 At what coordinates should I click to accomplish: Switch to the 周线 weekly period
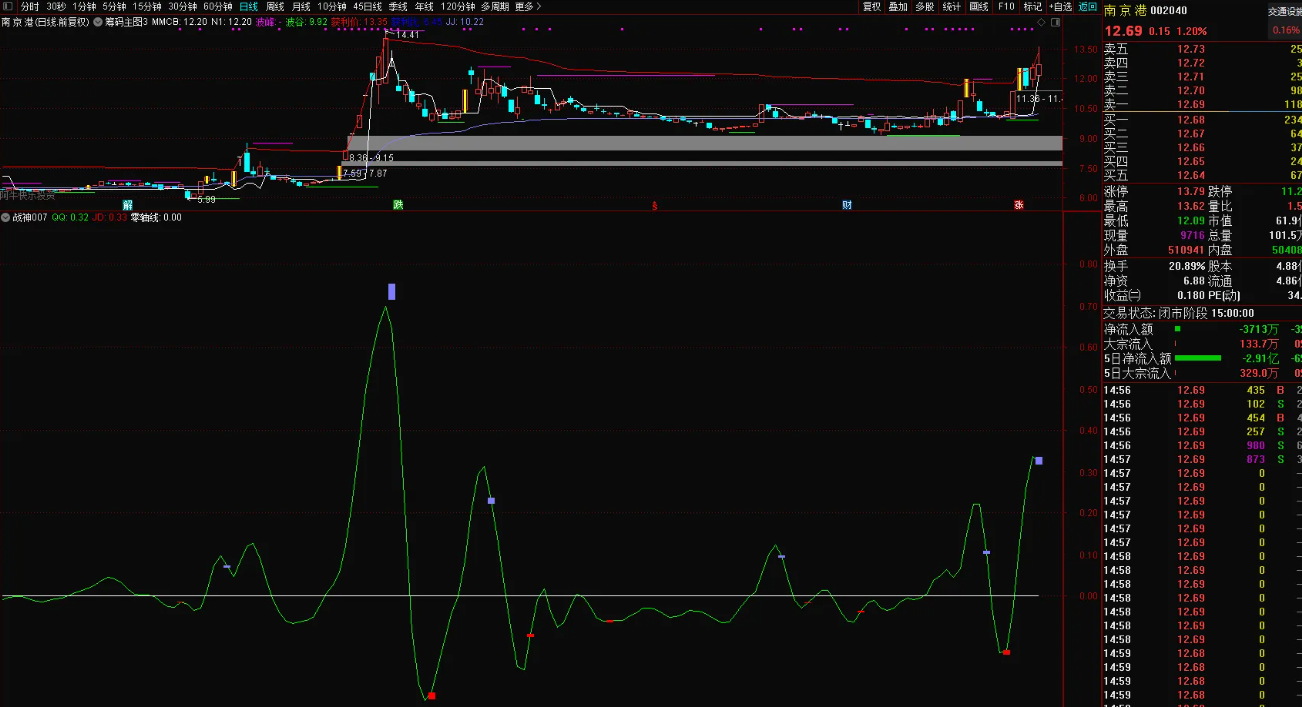pyautogui.click(x=274, y=6)
